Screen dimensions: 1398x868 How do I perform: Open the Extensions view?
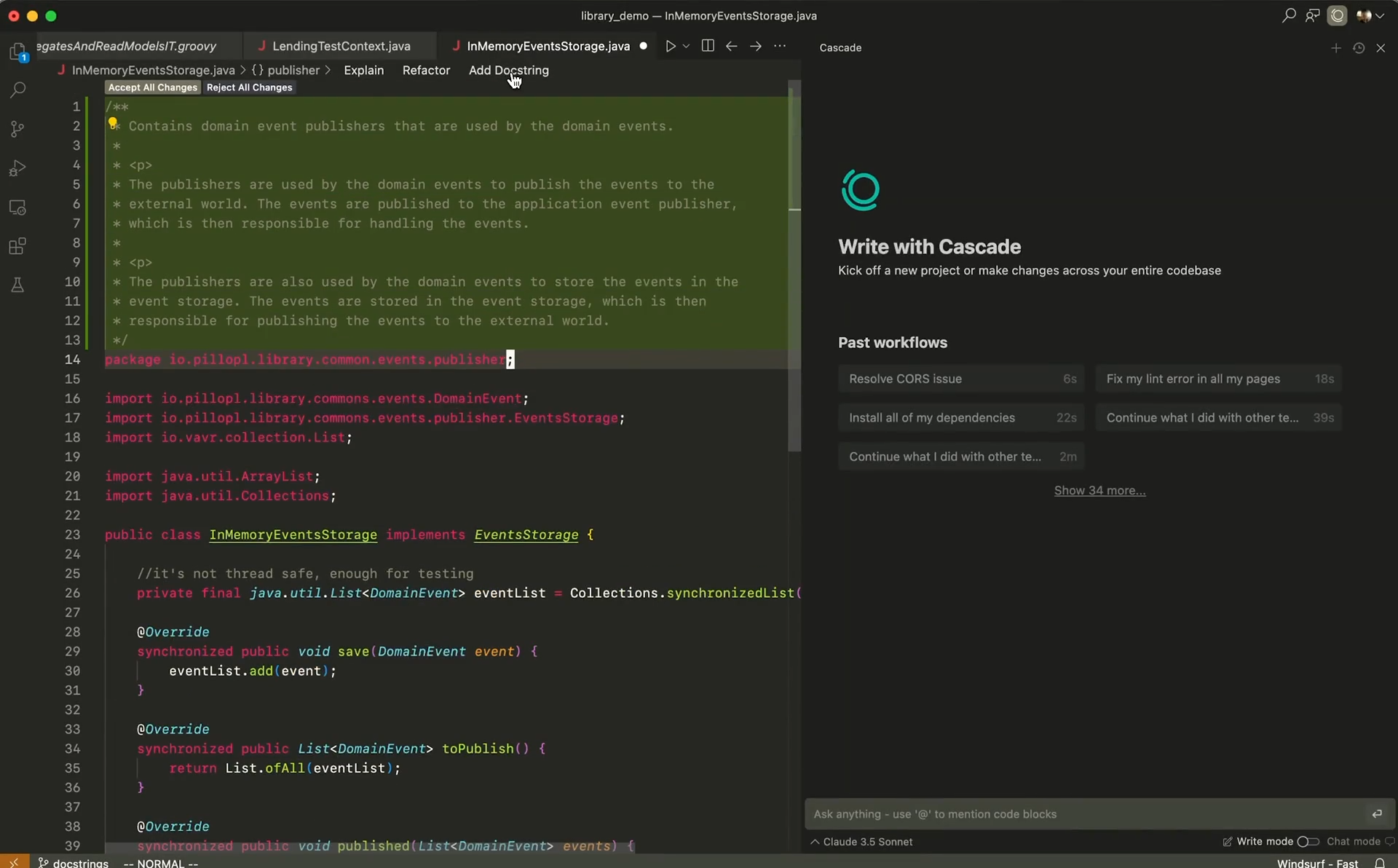[17, 246]
